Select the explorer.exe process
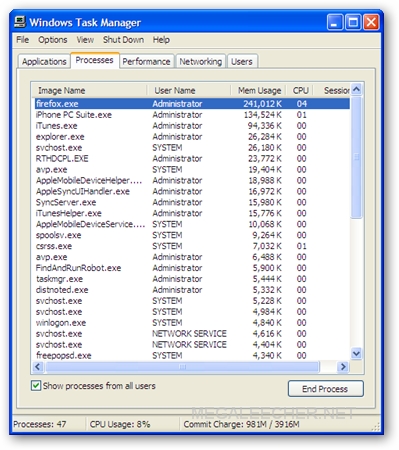The width and height of the screenshot is (399, 450). click(x=192, y=137)
